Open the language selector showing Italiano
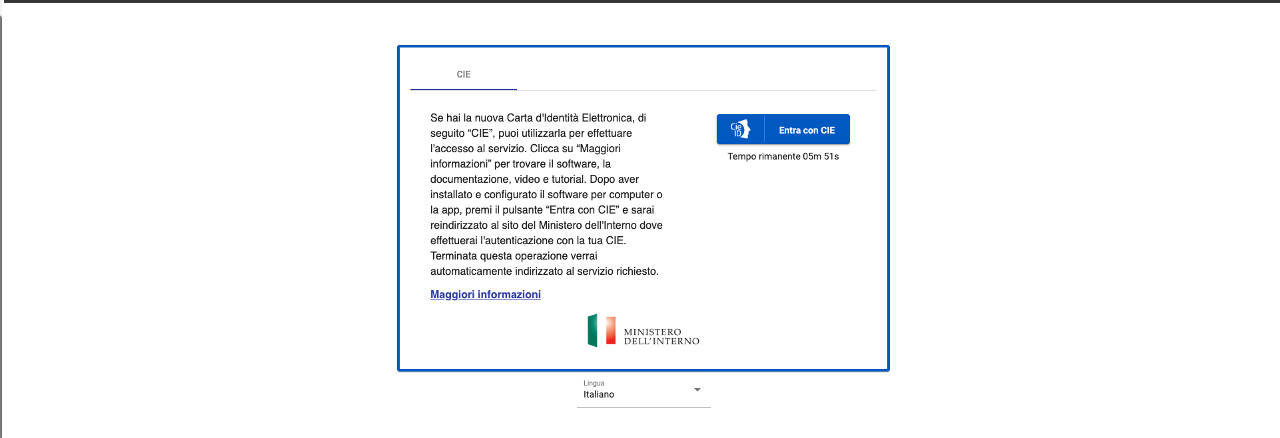The width and height of the screenshot is (1280, 438). point(642,394)
